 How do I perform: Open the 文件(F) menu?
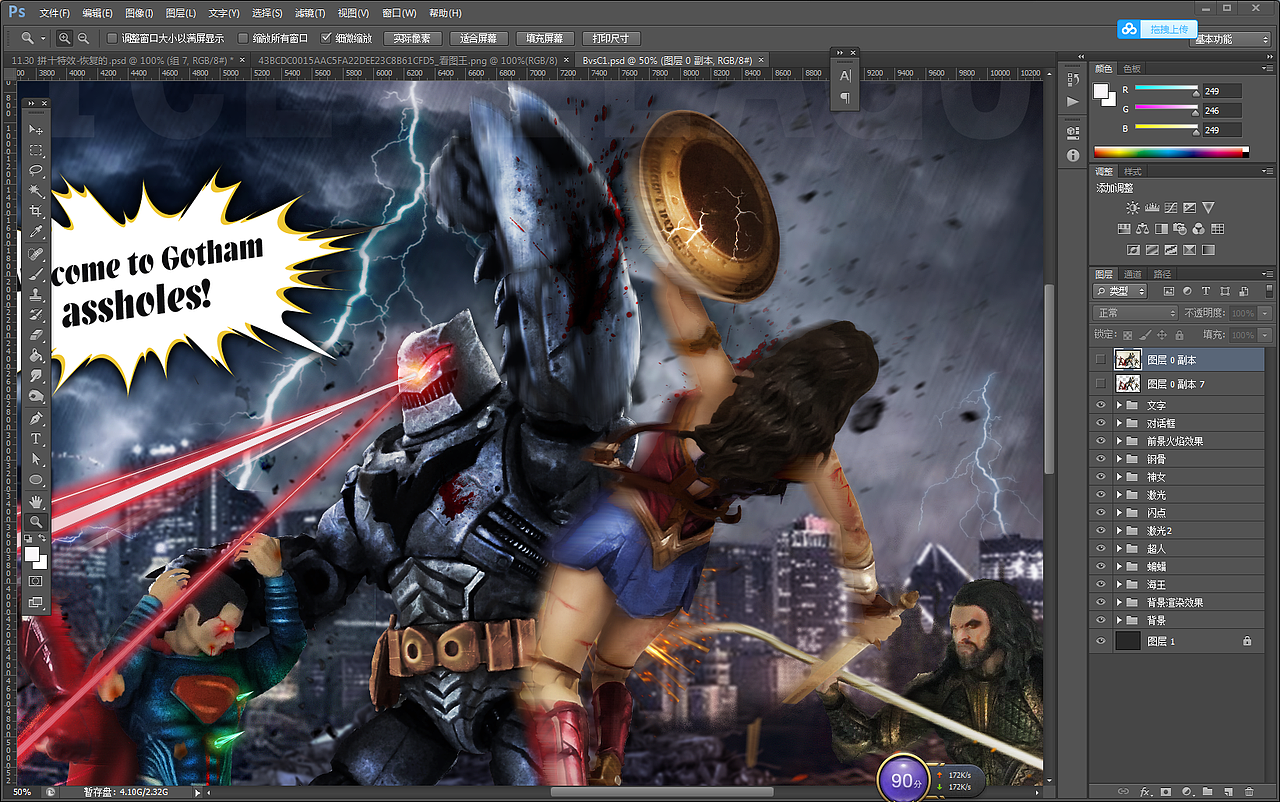[x=54, y=13]
